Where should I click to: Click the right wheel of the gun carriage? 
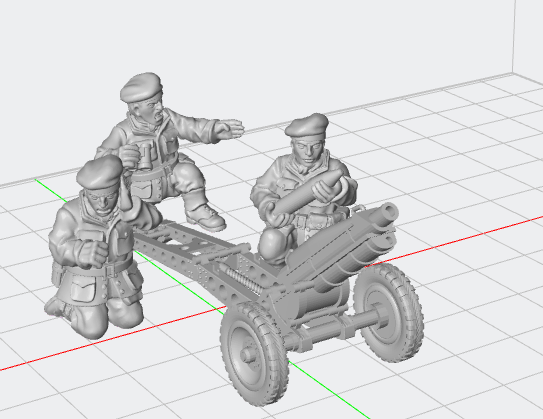pos(388,313)
